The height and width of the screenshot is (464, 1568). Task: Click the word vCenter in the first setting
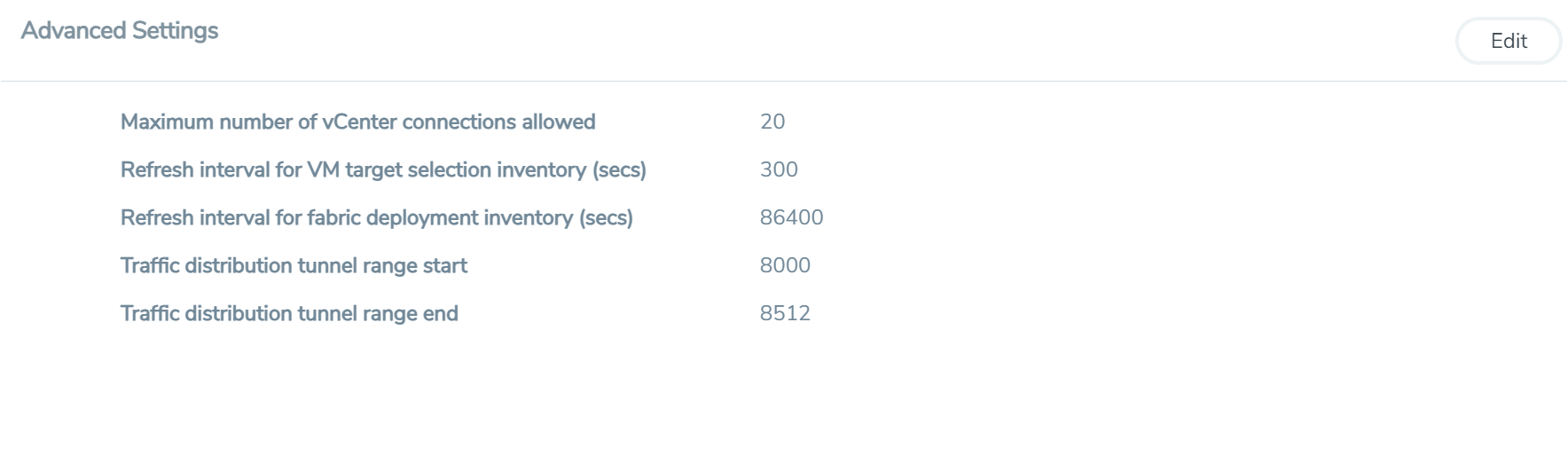359,122
